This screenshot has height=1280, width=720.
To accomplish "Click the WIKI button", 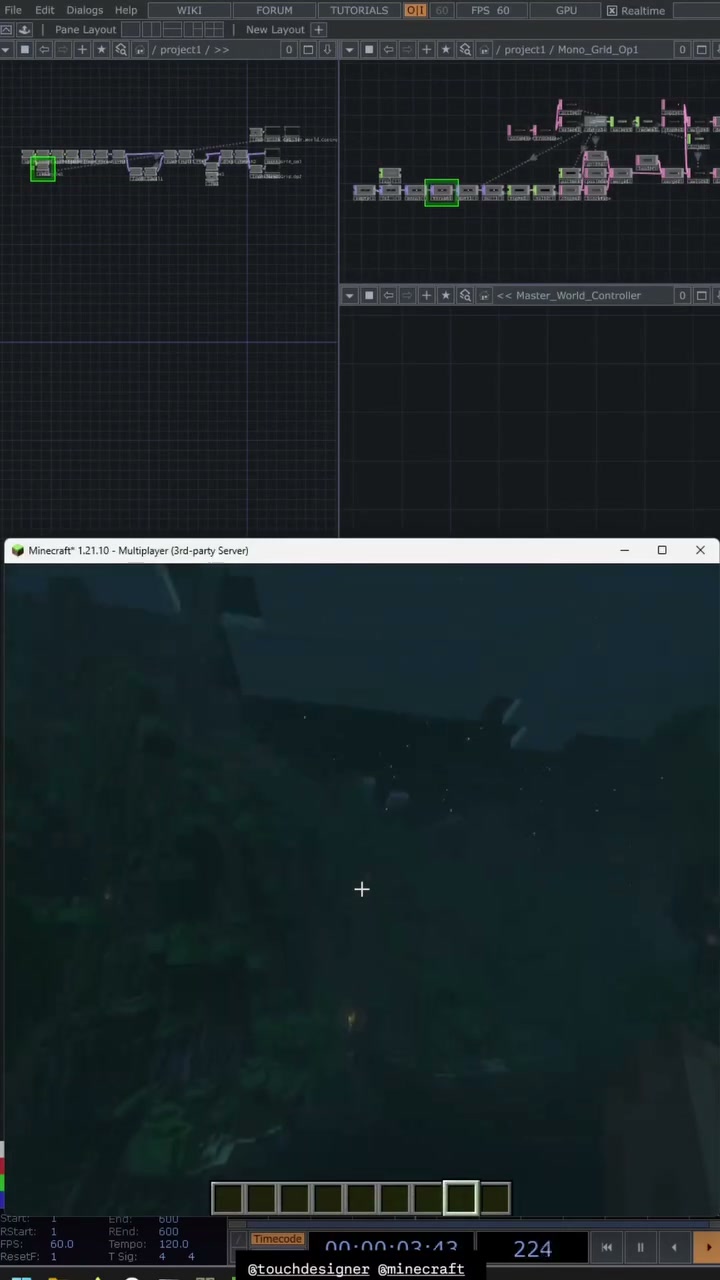I will click(189, 10).
